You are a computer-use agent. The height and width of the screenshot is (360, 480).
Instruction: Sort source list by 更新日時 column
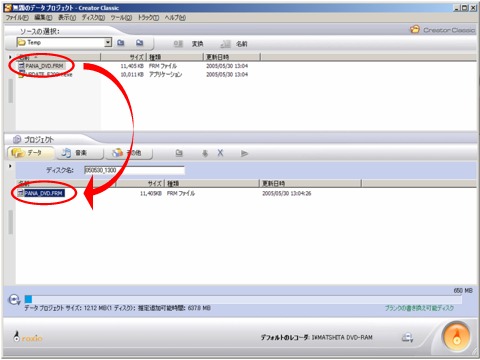[x=232, y=57]
